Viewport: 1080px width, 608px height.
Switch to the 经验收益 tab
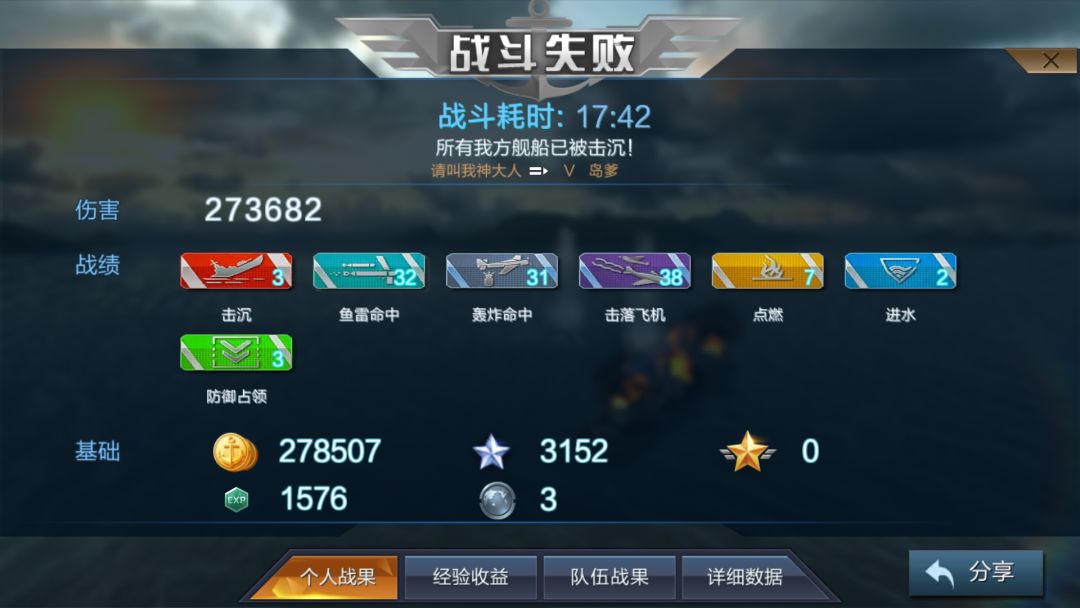click(470, 577)
